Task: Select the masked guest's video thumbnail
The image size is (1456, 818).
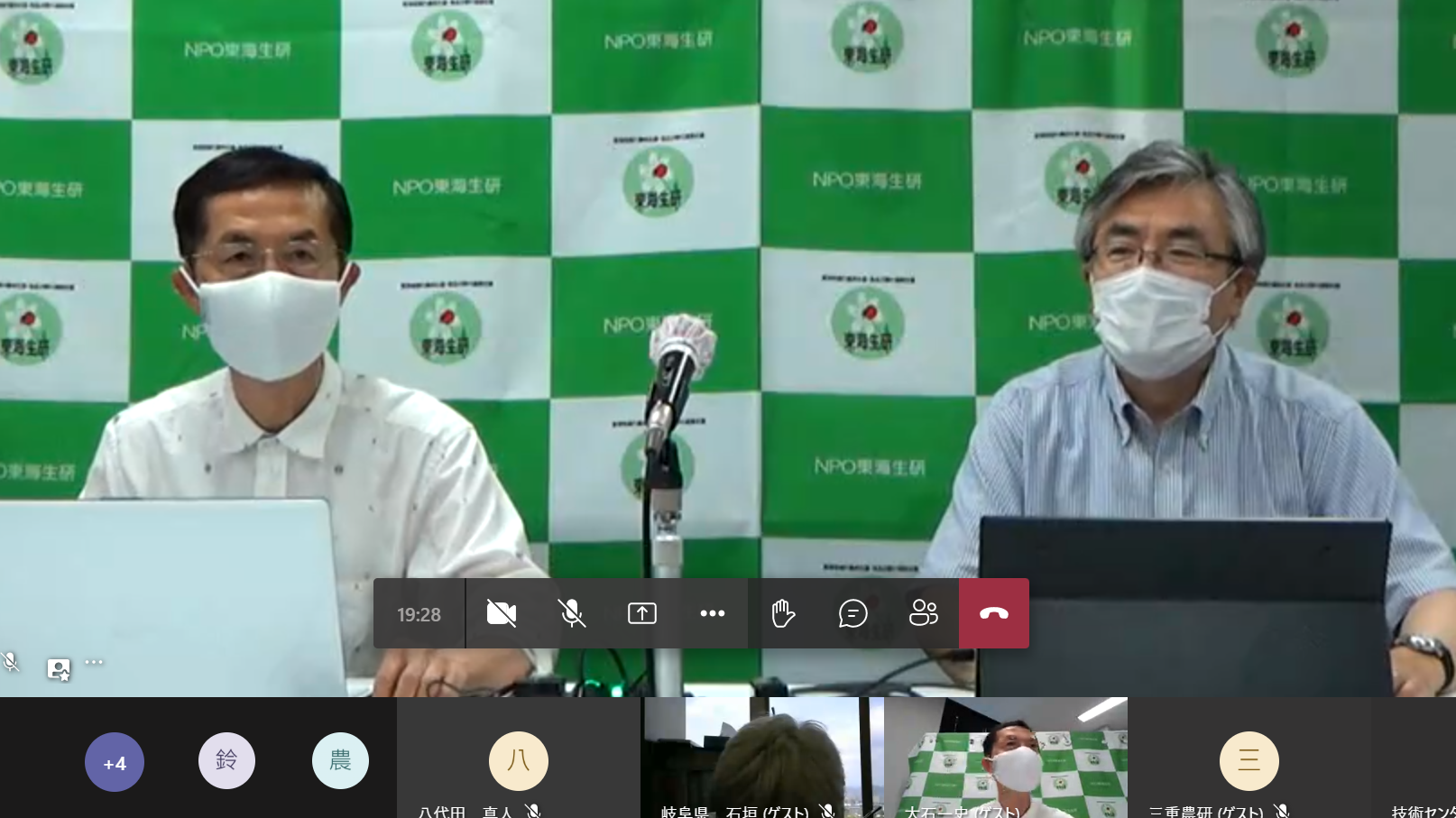Action: tap(1006, 758)
